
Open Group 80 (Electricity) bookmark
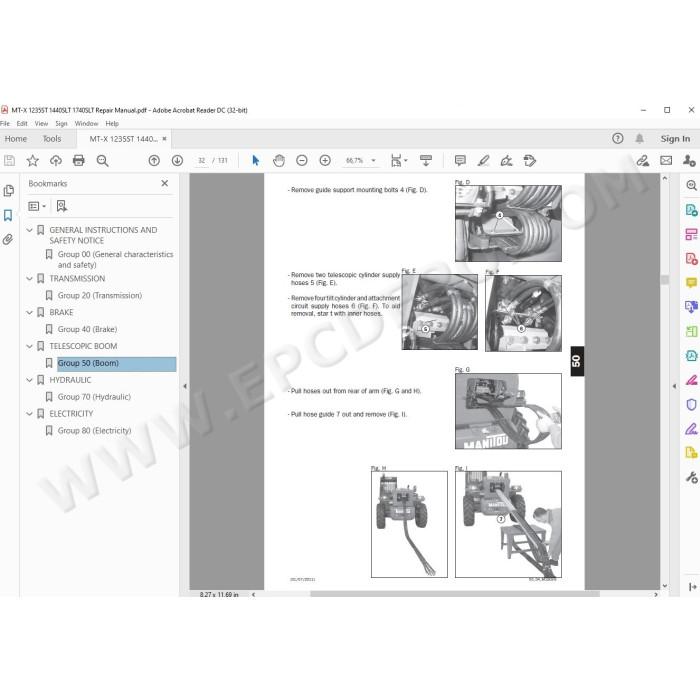tap(94, 431)
